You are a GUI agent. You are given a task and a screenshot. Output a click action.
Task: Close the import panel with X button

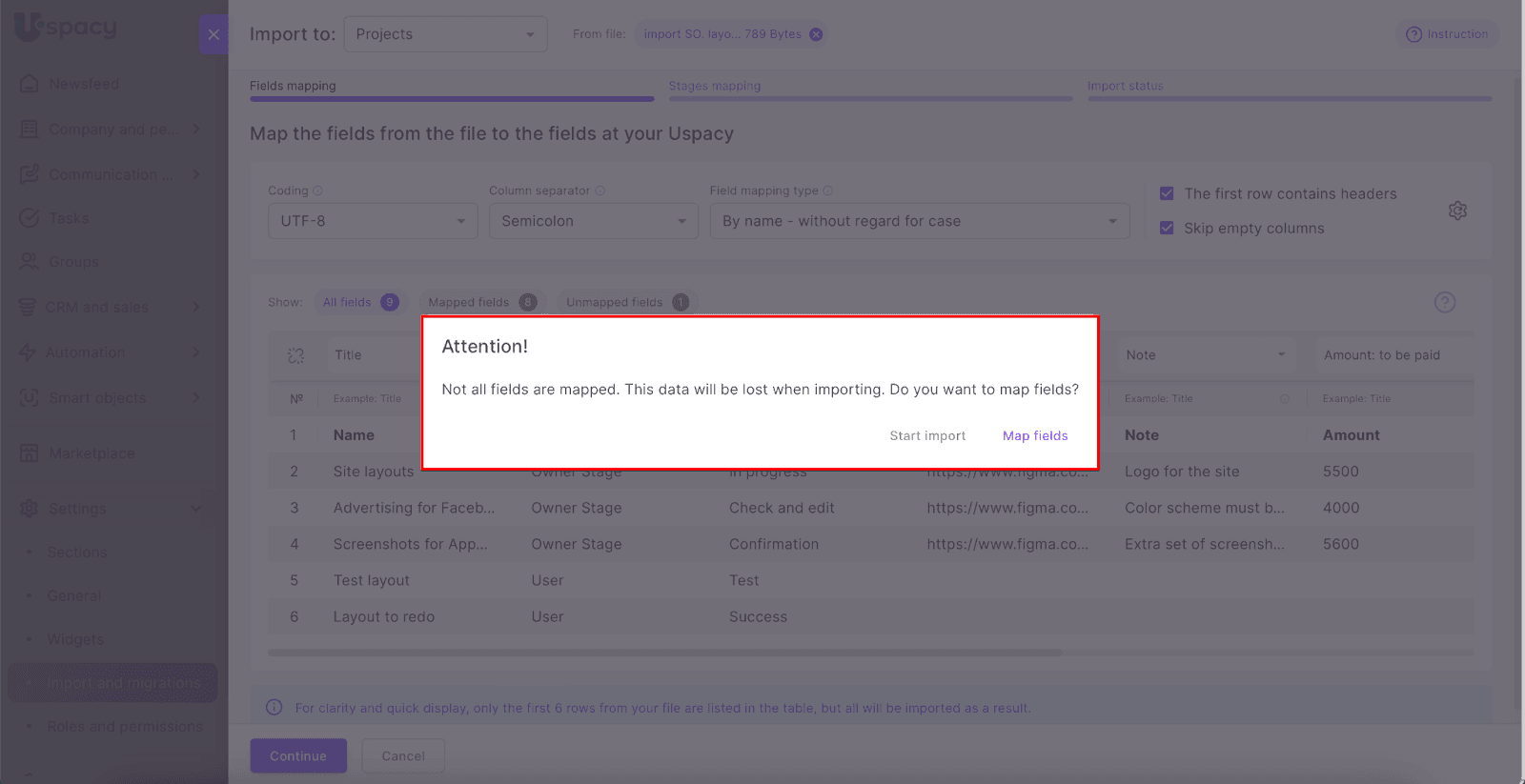click(213, 34)
